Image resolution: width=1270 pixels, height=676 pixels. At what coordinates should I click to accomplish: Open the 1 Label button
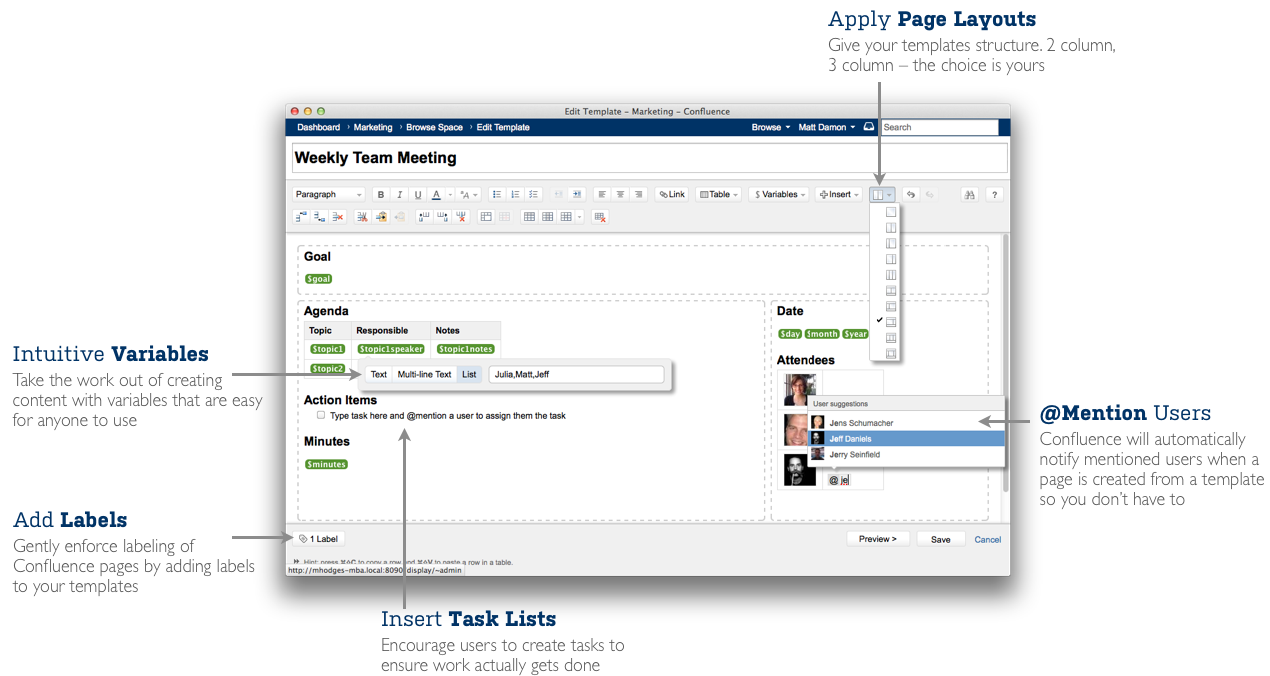click(318, 539)
